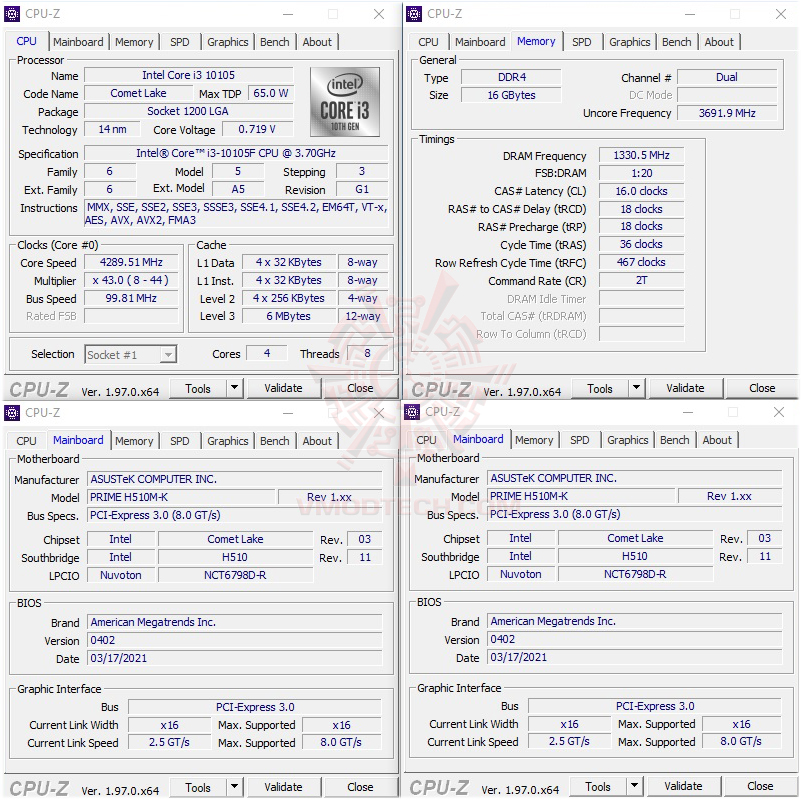Viewport: 801px width, 800px height.
Task: Click Current Link Speed 2.5 GT/s in bottom-left window
Action: [x=169, y=742]
